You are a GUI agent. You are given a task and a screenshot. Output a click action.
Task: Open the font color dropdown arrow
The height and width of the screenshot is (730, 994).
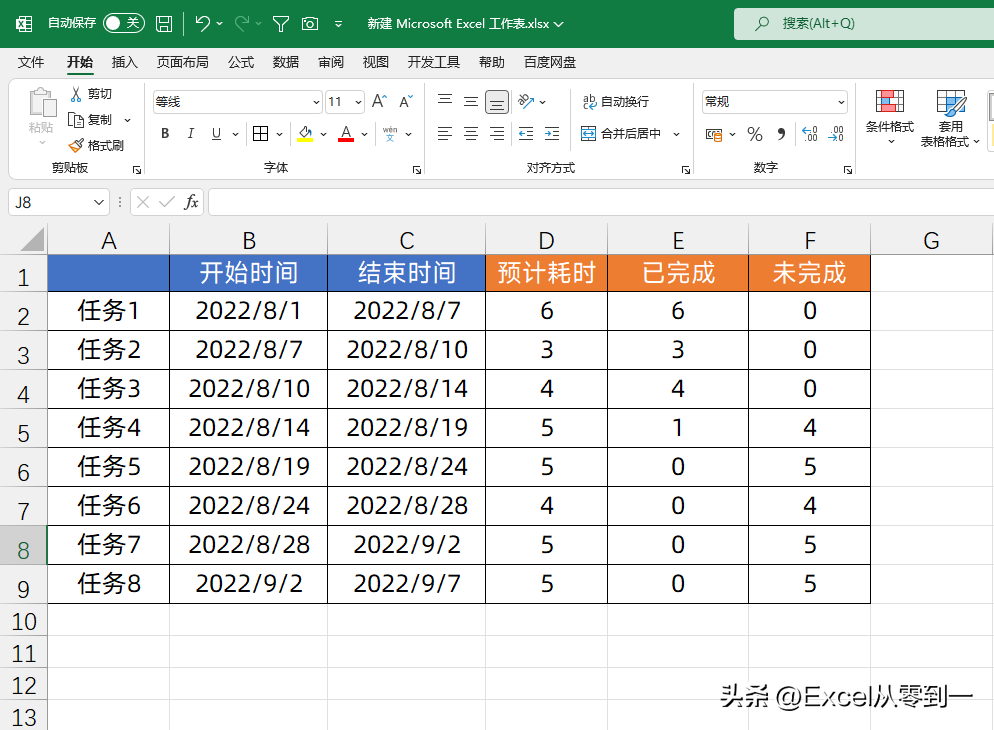(365, 134)
